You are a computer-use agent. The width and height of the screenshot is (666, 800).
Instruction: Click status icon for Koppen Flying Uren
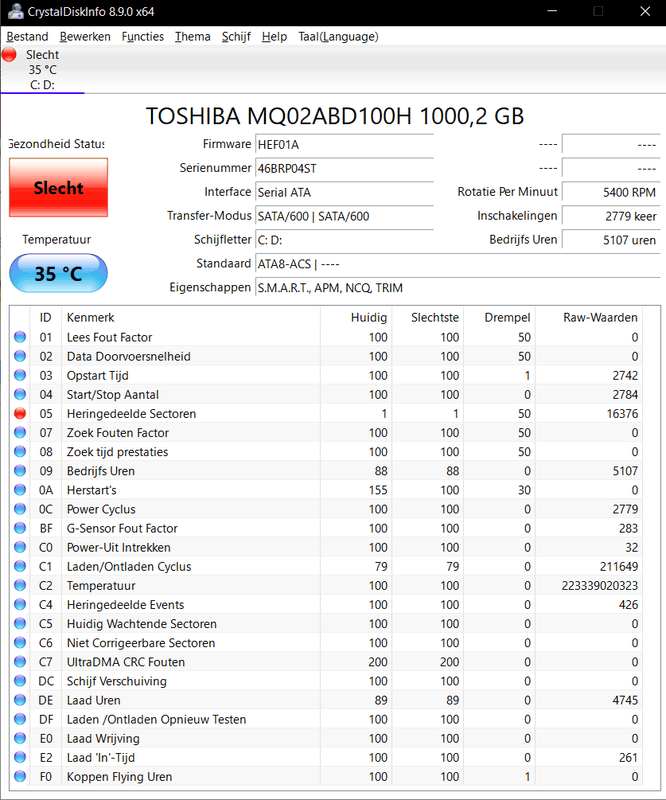pos(20,777)
